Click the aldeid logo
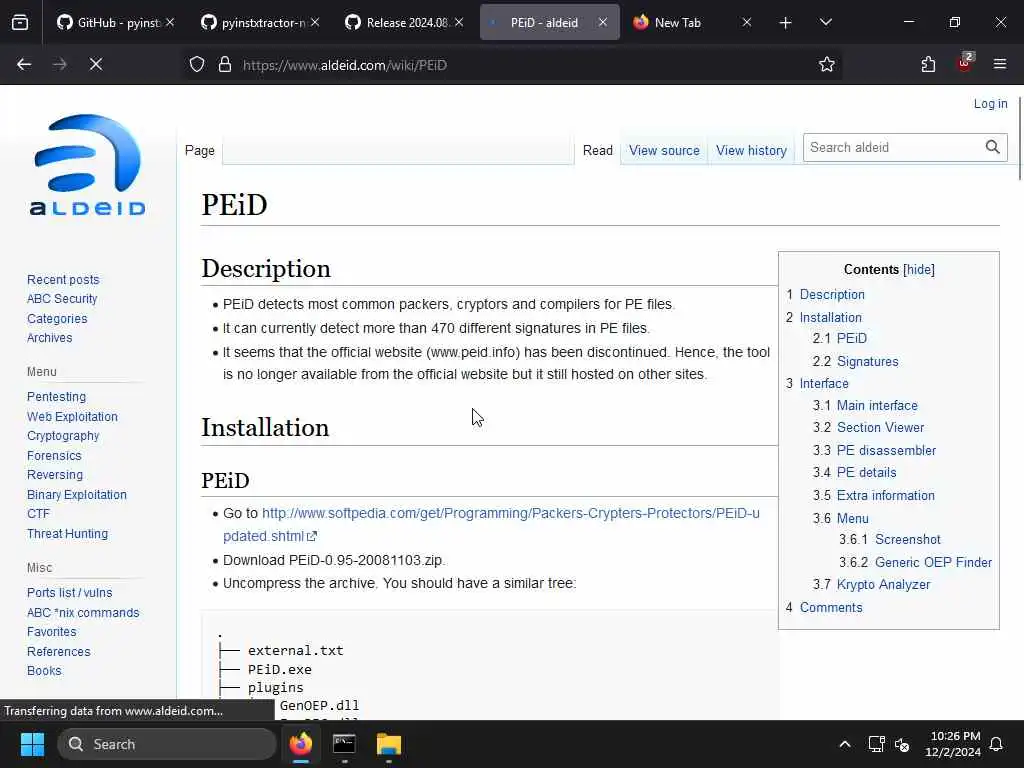1024x768 pixels. [88, 165]
